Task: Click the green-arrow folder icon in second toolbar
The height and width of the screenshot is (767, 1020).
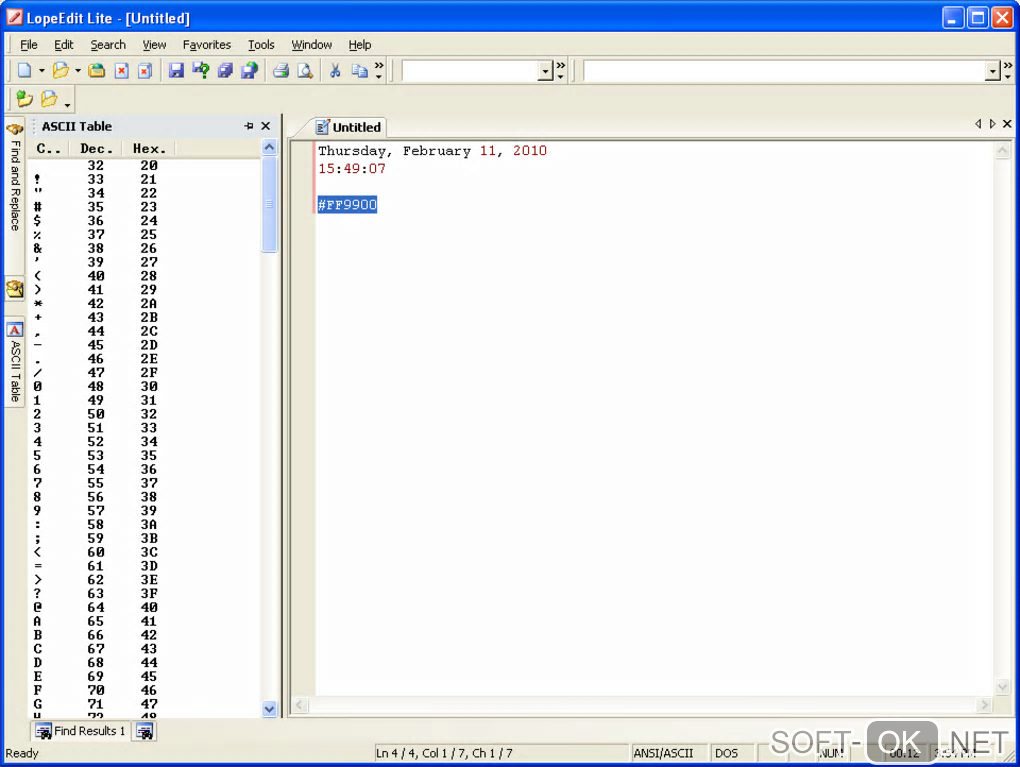Action: point(25,99)
